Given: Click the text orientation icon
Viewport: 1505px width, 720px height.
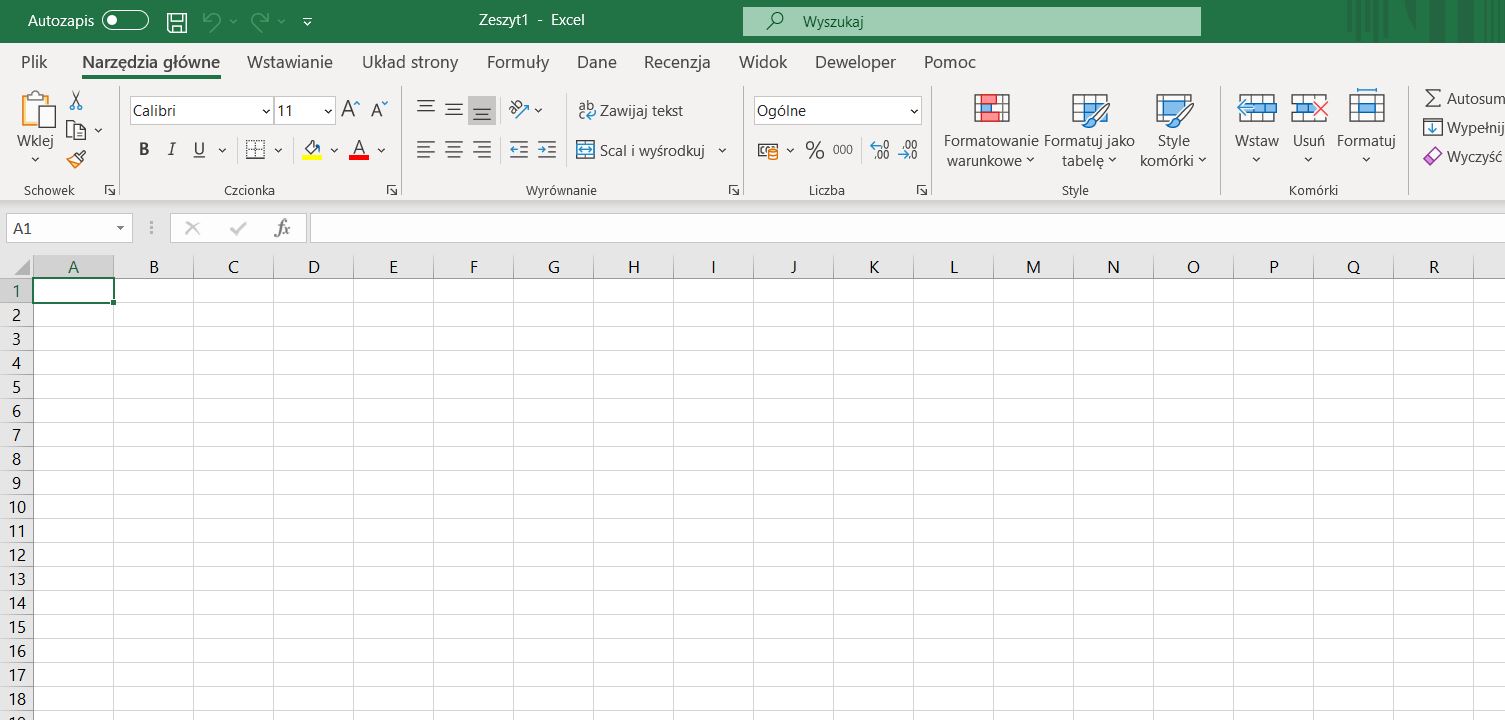Looking at the screenshot, I should click(x=519, y=110).
